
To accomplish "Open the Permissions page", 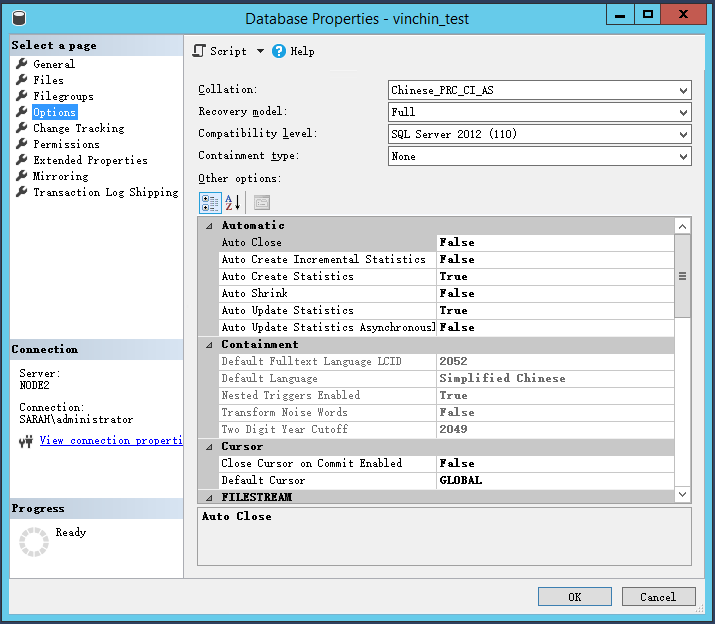I will click(x=66, y=144).
